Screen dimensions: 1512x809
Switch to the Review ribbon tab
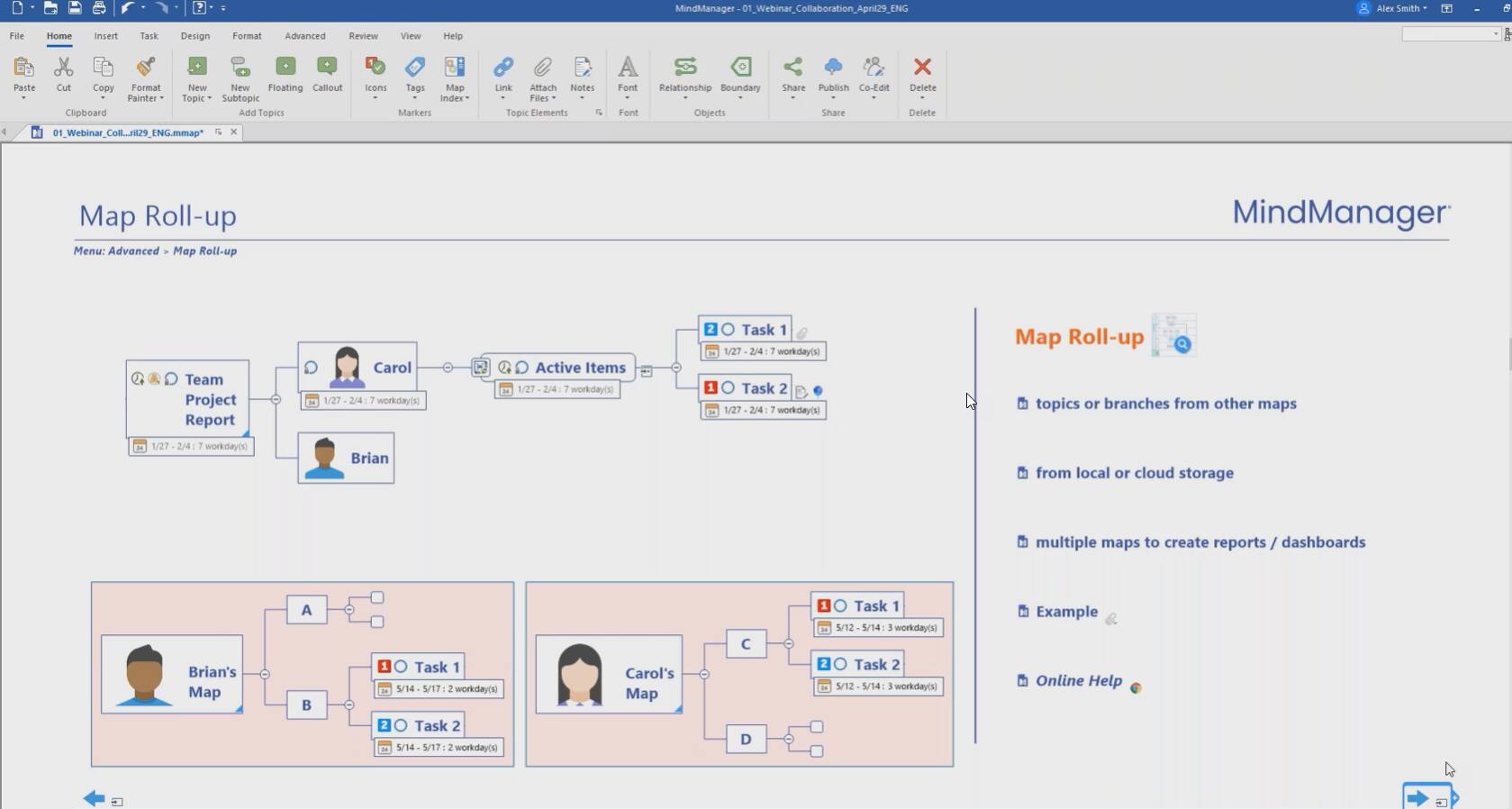[363, 36]
